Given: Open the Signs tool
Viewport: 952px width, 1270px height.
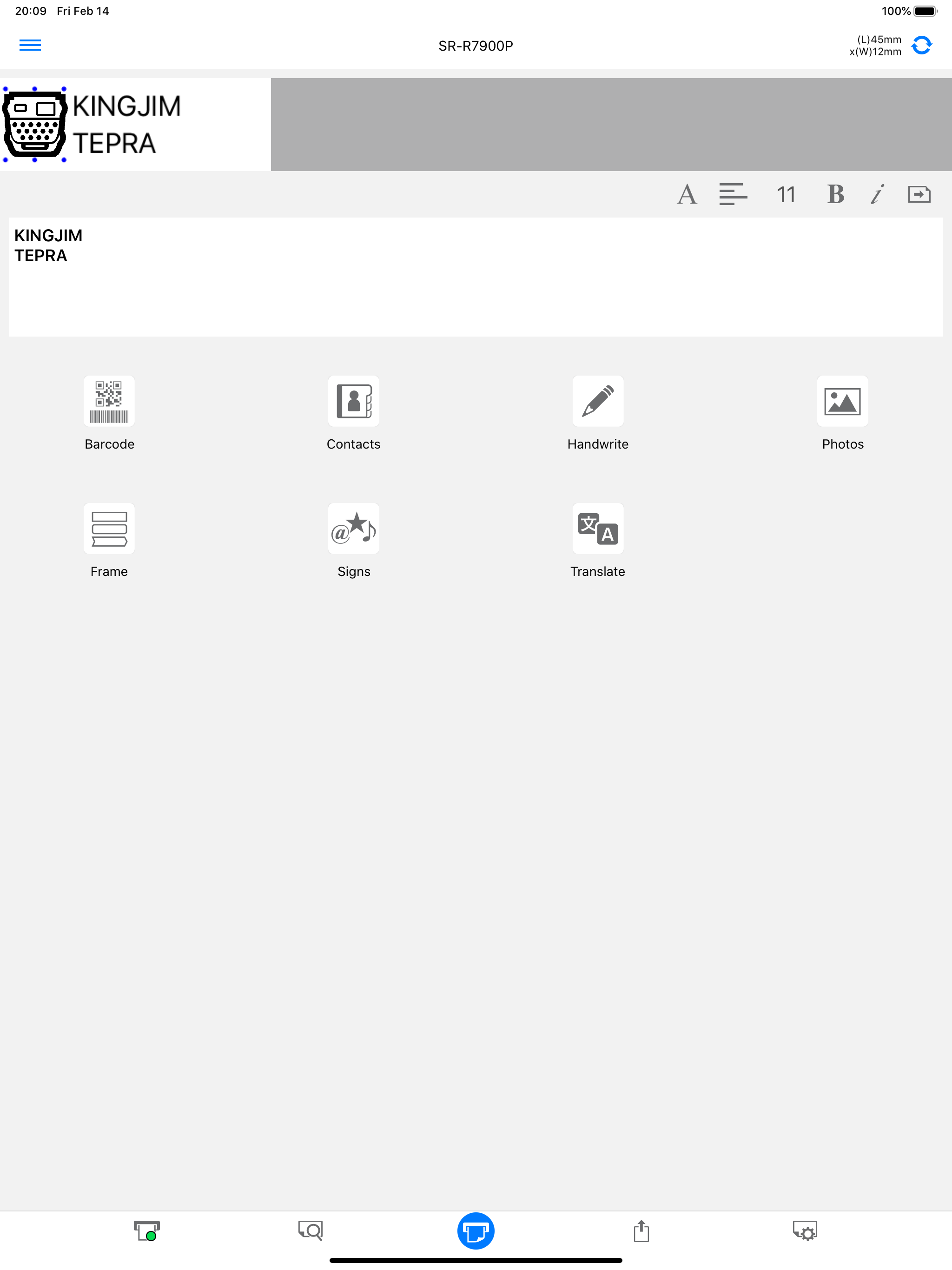Looking at the screenshot, I should (354, 529).
